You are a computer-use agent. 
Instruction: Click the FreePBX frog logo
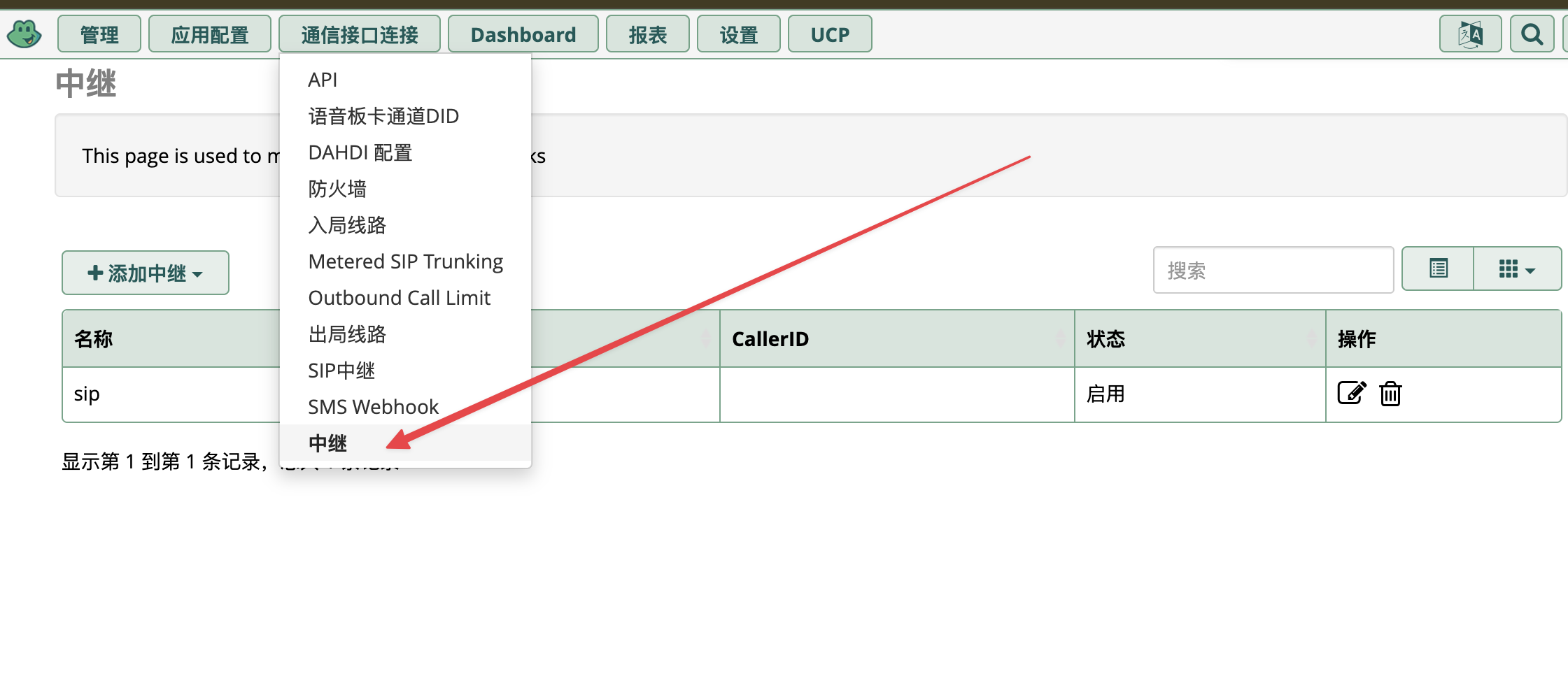click(x=24, y=34)
